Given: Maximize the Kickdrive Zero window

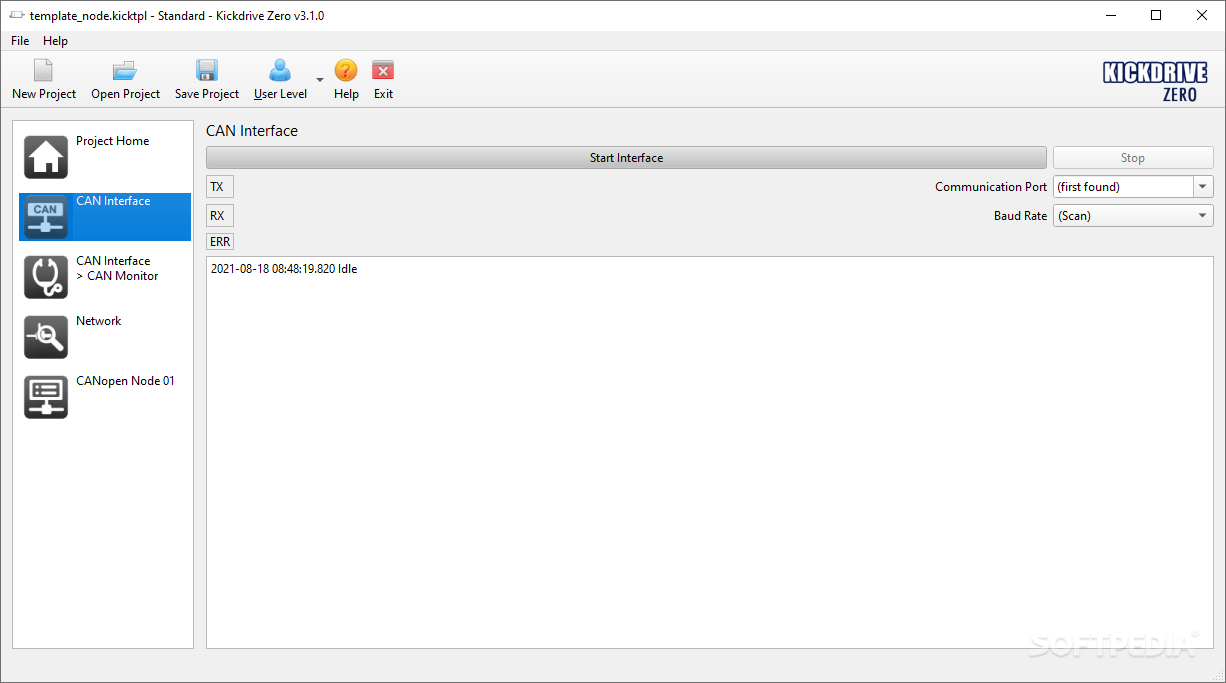Looking at the screenshot, I should (x=1156, y=15).
